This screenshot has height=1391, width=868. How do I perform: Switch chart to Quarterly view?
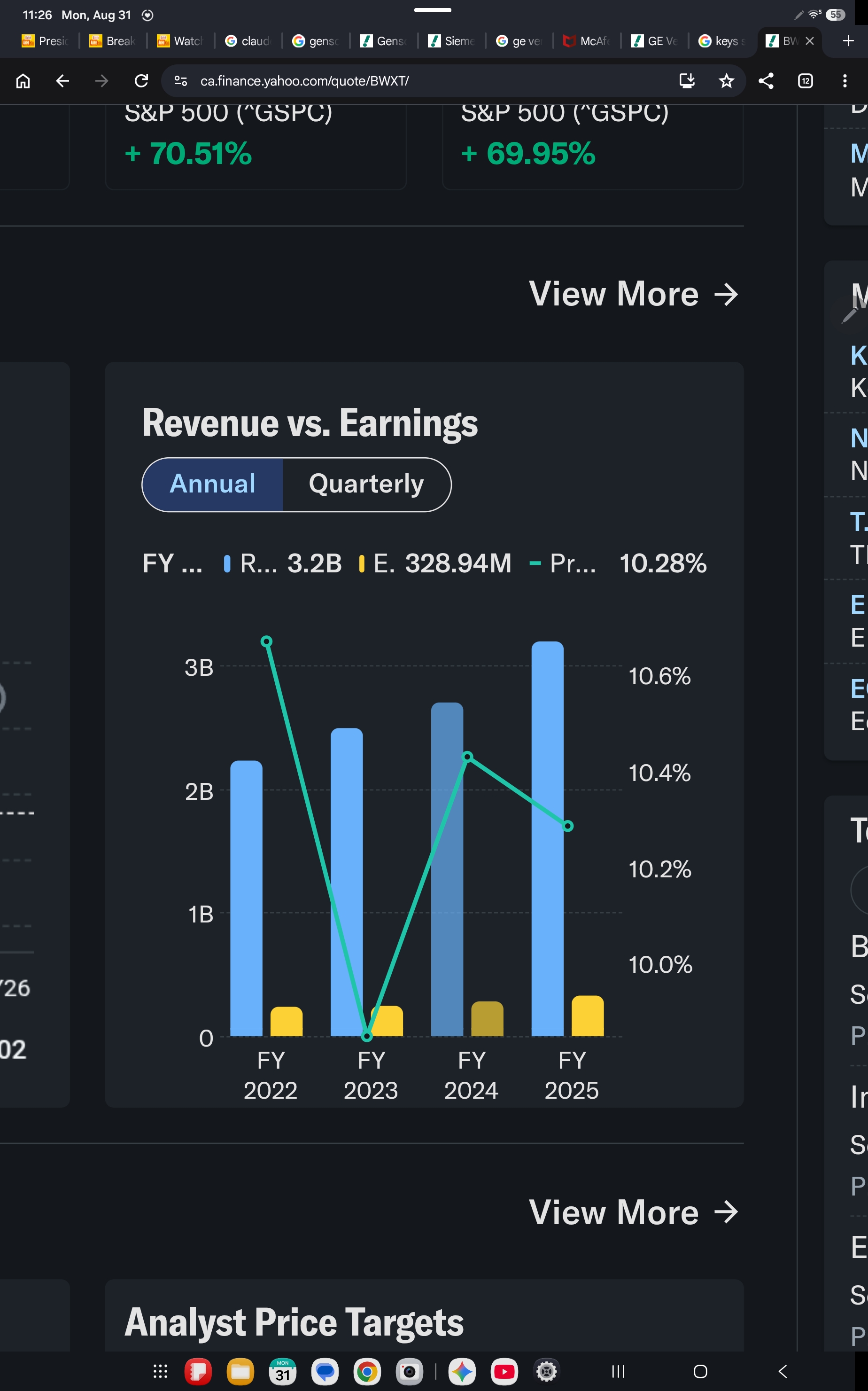pyautogui.click(x=366, y=484)
